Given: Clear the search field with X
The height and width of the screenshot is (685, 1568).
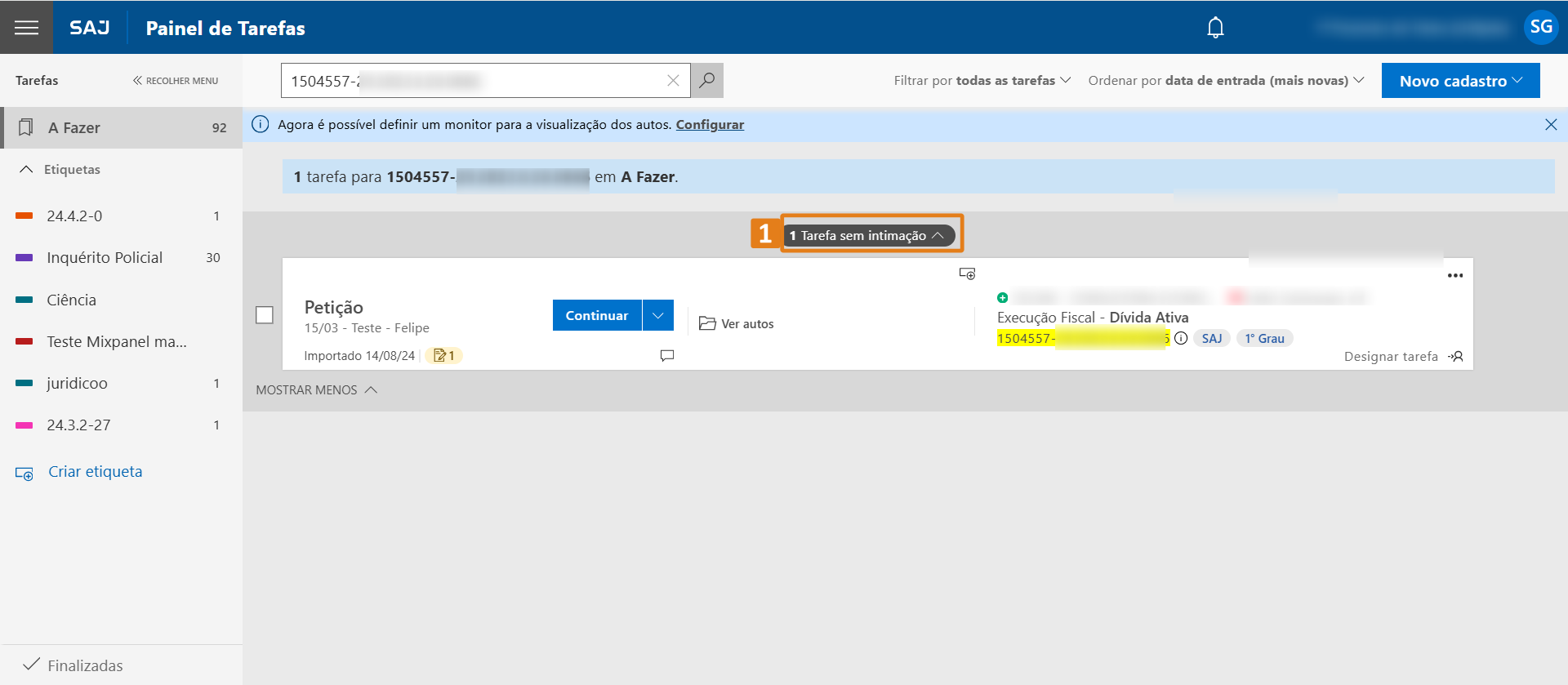Looking at the screenshot, I should tap(673, 80).
